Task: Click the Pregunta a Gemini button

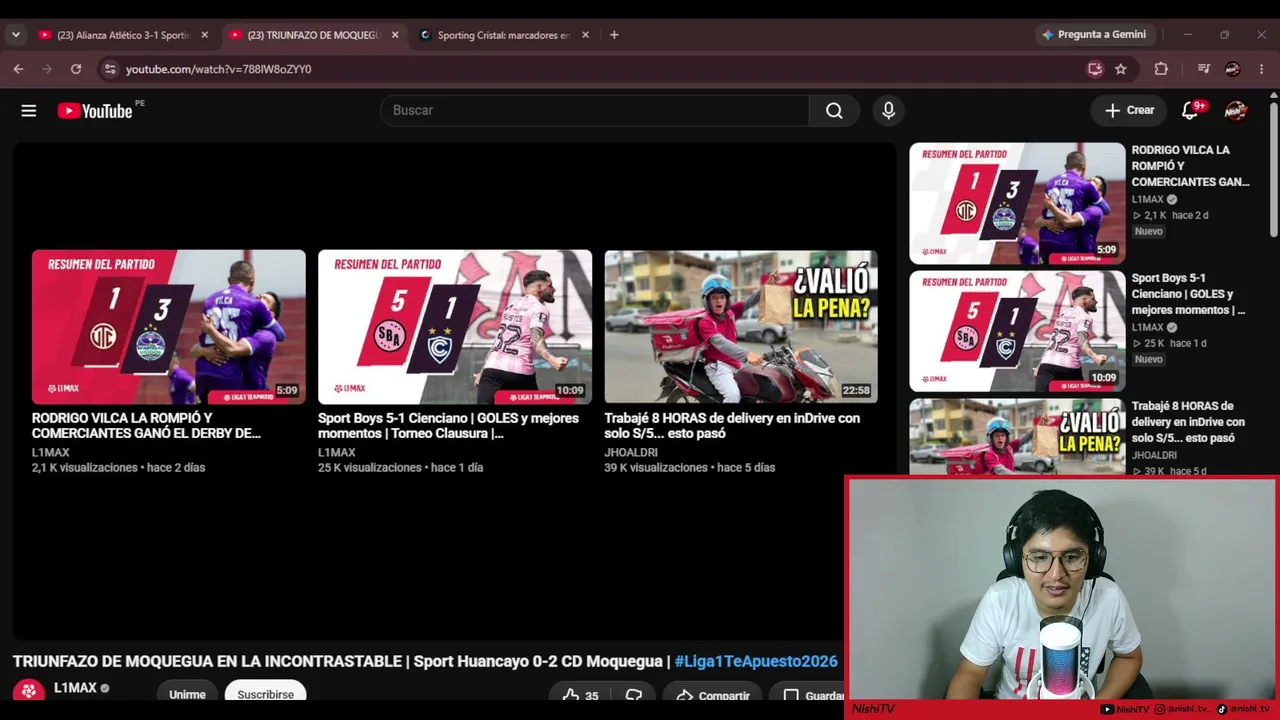Action: point(1094,34)
